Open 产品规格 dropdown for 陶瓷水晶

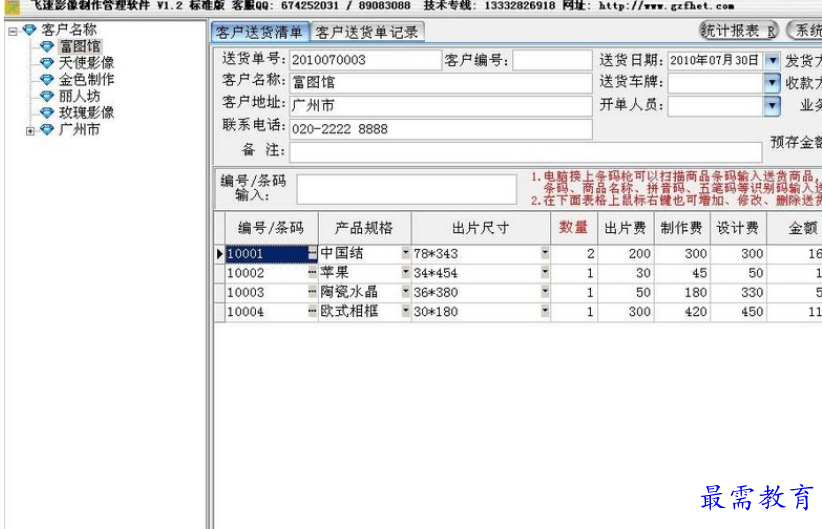(405, 292)
